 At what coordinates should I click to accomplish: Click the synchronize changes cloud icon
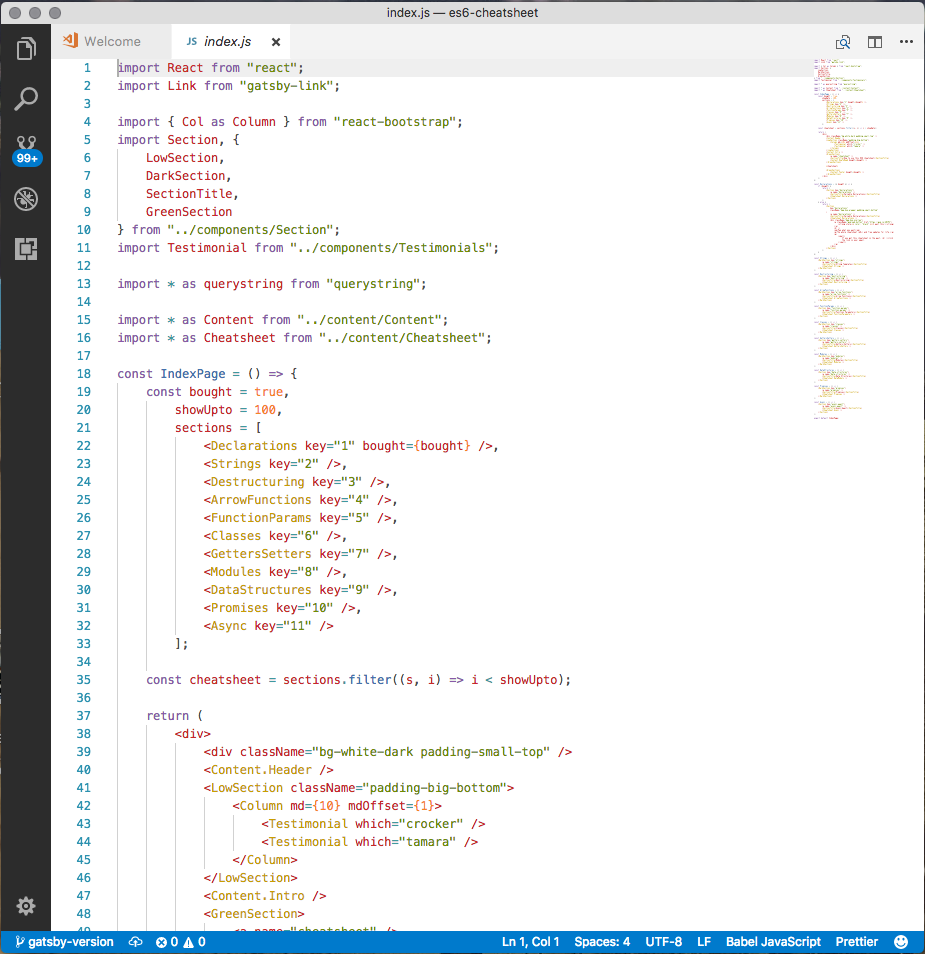tap(136, 942)
